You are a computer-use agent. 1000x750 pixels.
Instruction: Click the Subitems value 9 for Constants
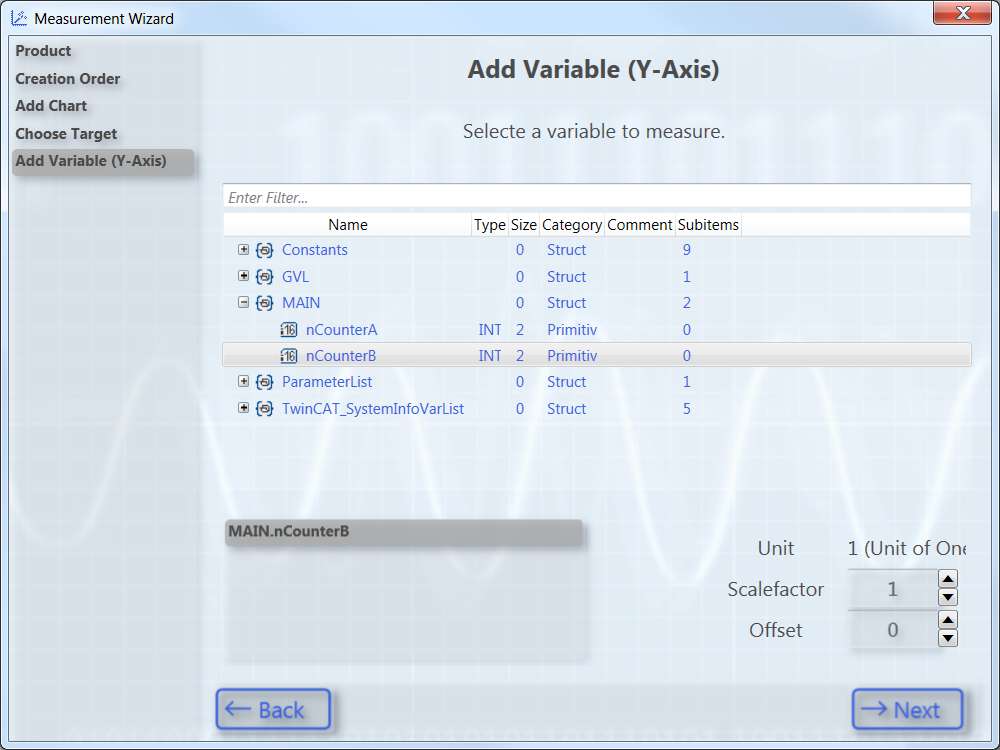tap(687, 250)
